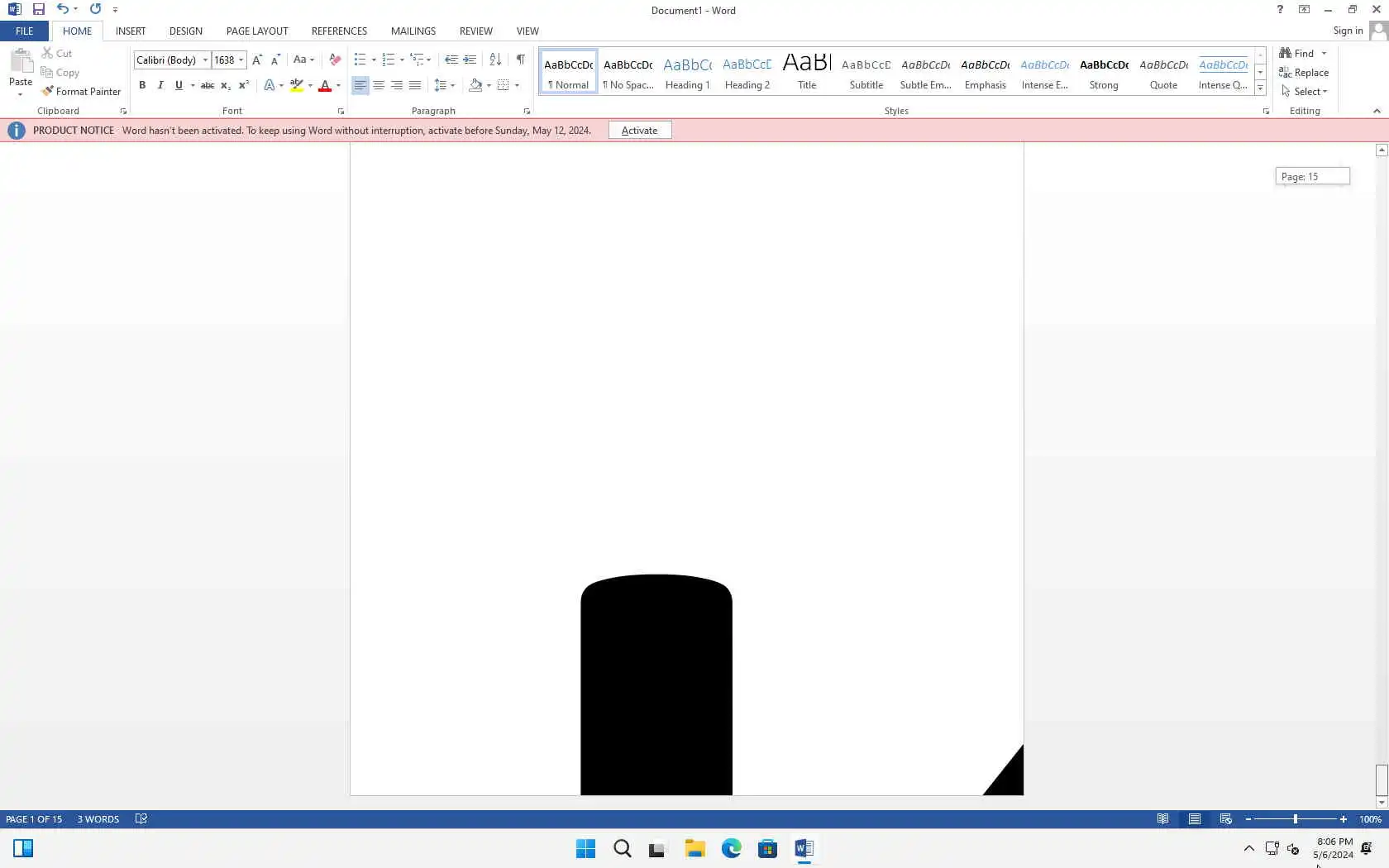
Task: Increase indent of the paragraph
Action: pos(470,60)
